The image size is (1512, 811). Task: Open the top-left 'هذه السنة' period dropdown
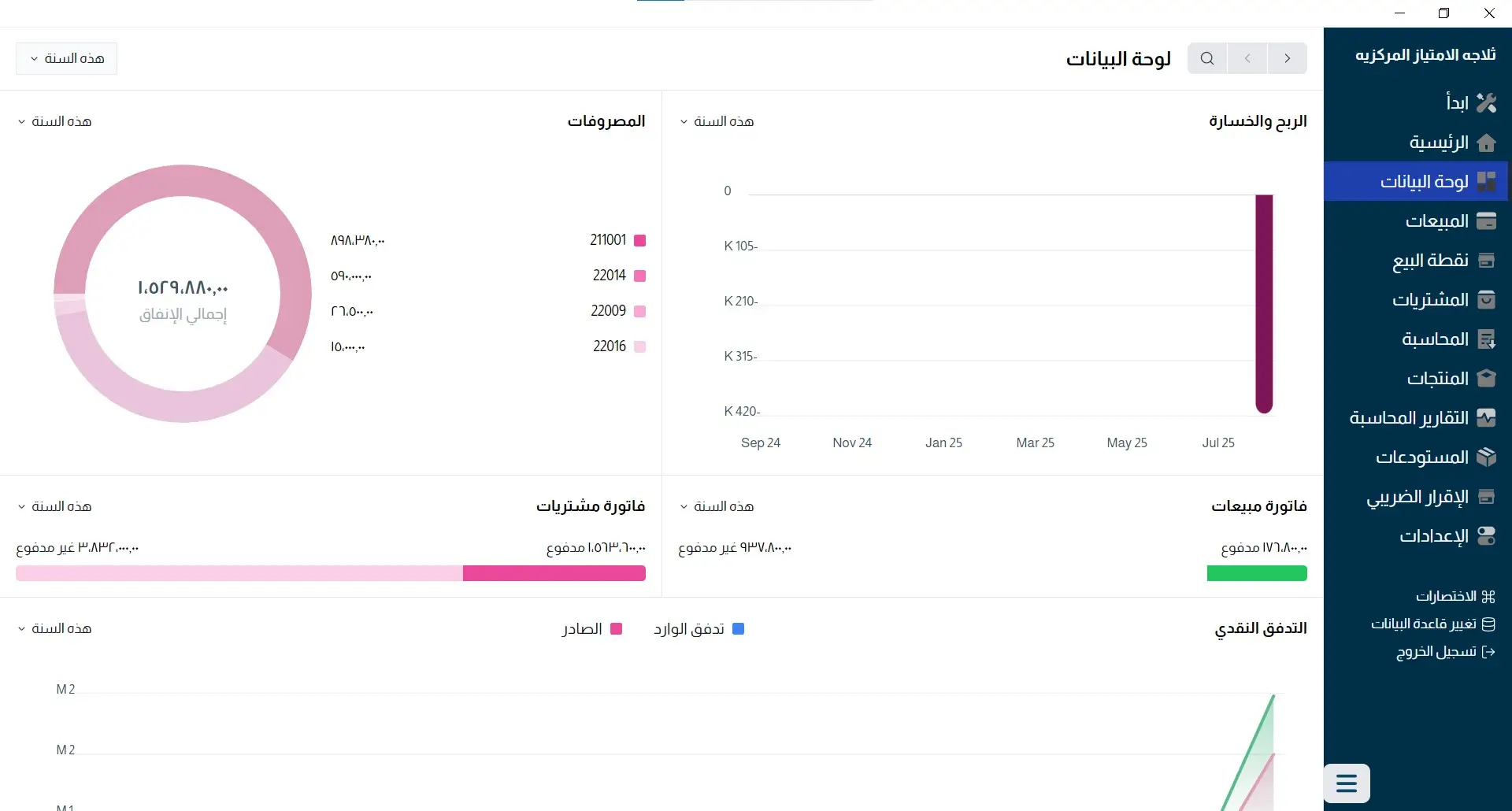pos(66,59)
